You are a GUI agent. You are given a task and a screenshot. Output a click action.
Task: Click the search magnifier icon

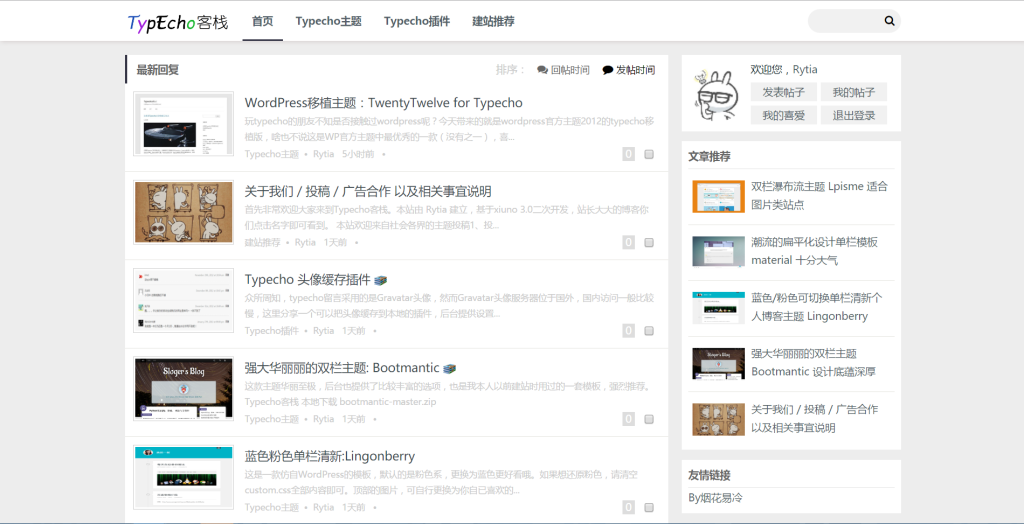pos(889,21)
